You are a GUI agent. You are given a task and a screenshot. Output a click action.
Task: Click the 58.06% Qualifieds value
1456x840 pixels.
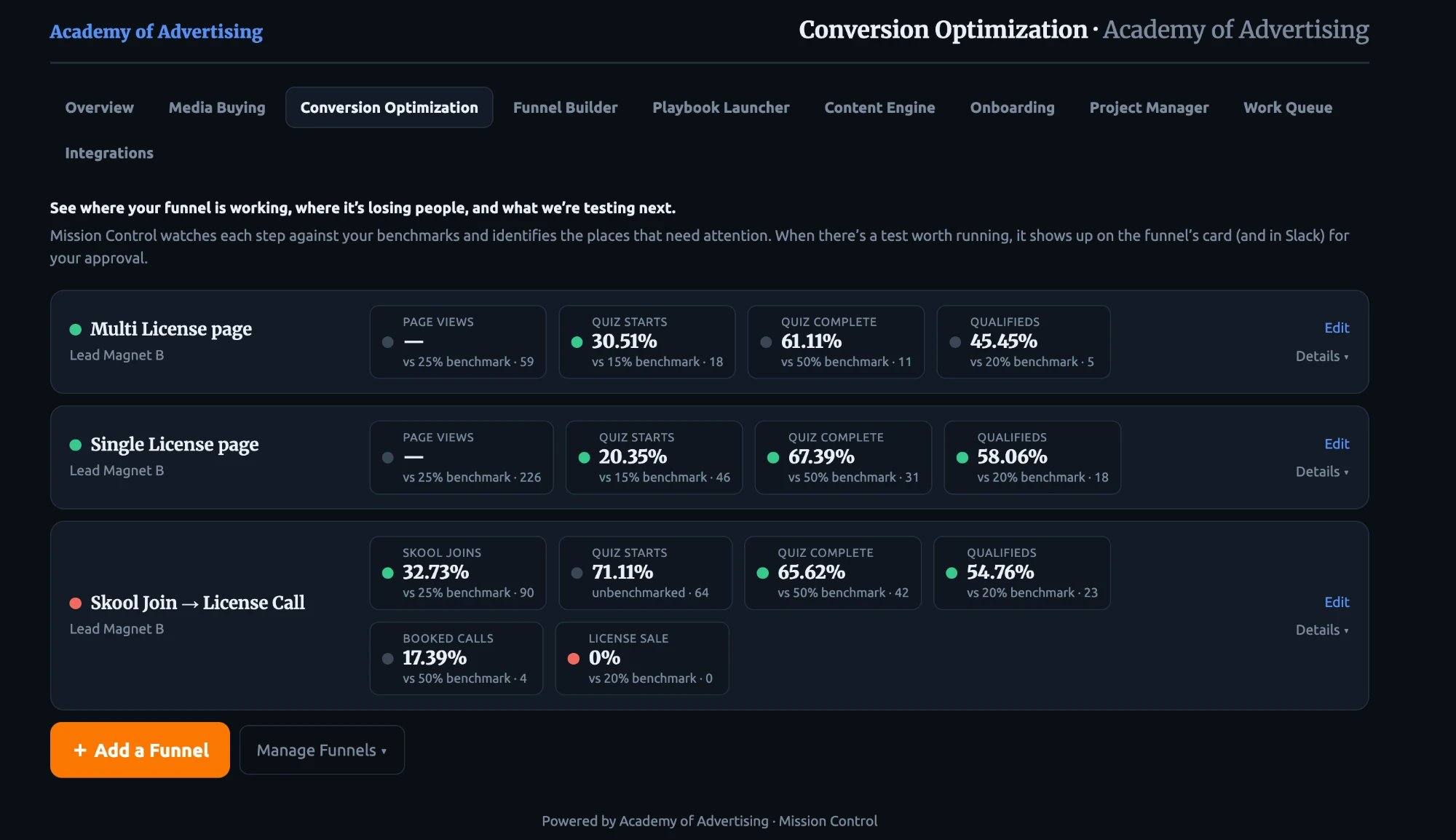1012,457
